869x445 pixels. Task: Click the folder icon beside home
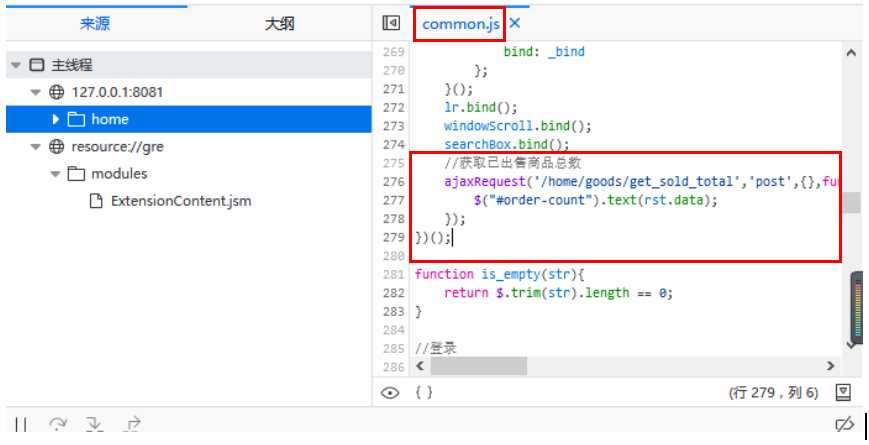(76, 119)
